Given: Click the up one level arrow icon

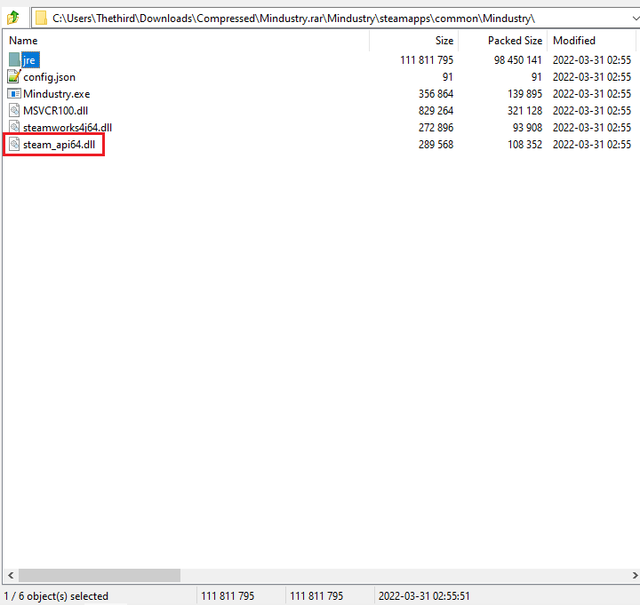Looking at the screenshot, I should [x=14, y=17].
